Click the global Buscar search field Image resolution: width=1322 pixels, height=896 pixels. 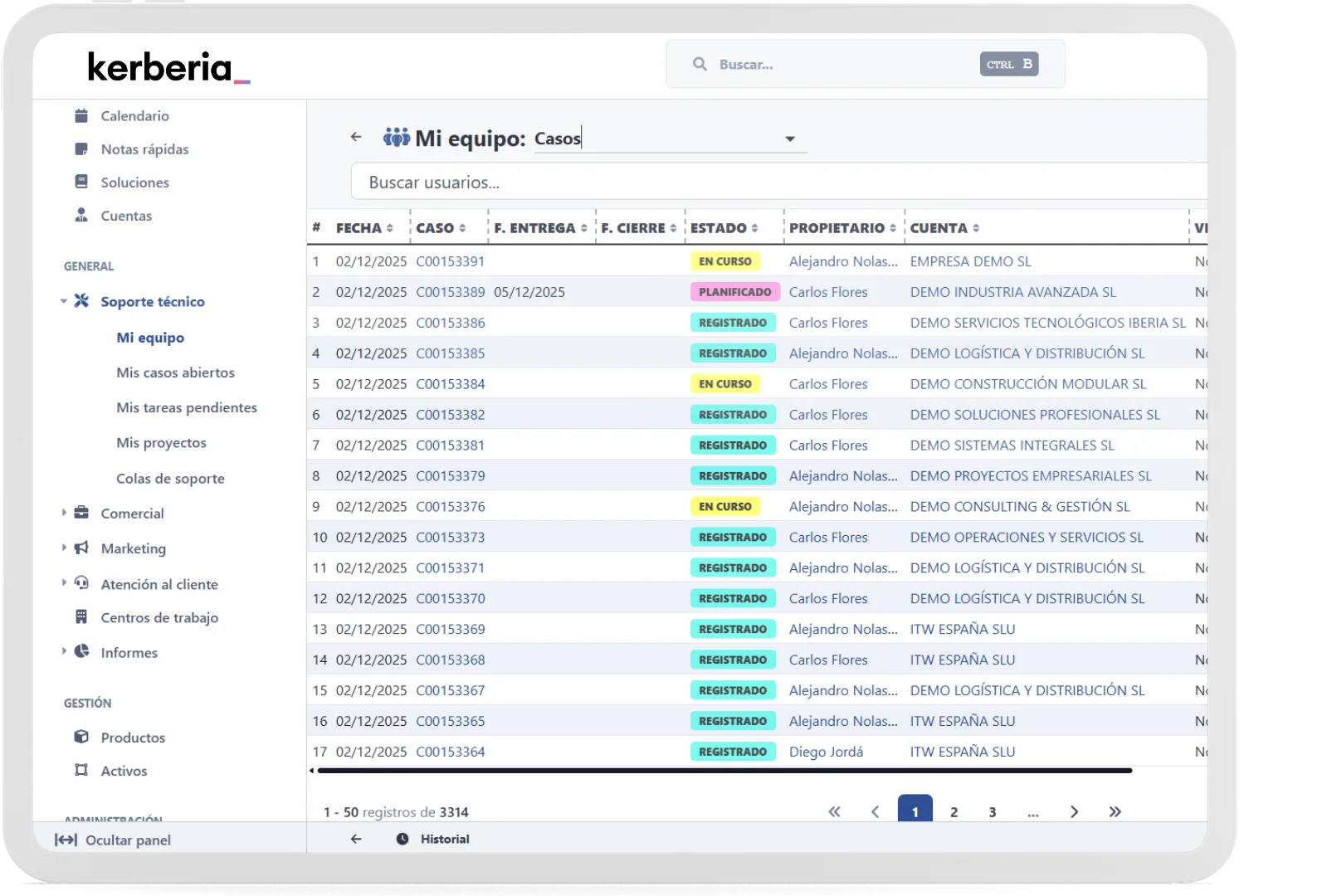point(866,64)
